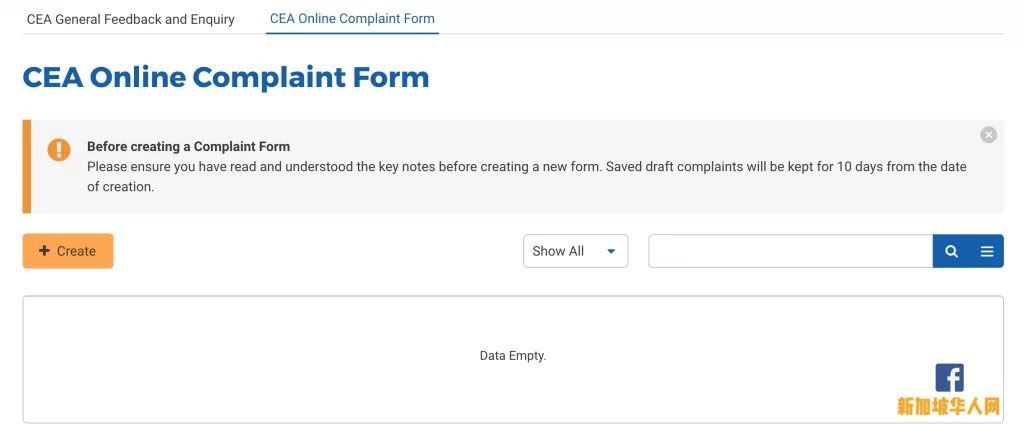Switch to CEA General Feedback and Enquiry tab
This screenshot has width=1024, height=441.
coord(131,19)
